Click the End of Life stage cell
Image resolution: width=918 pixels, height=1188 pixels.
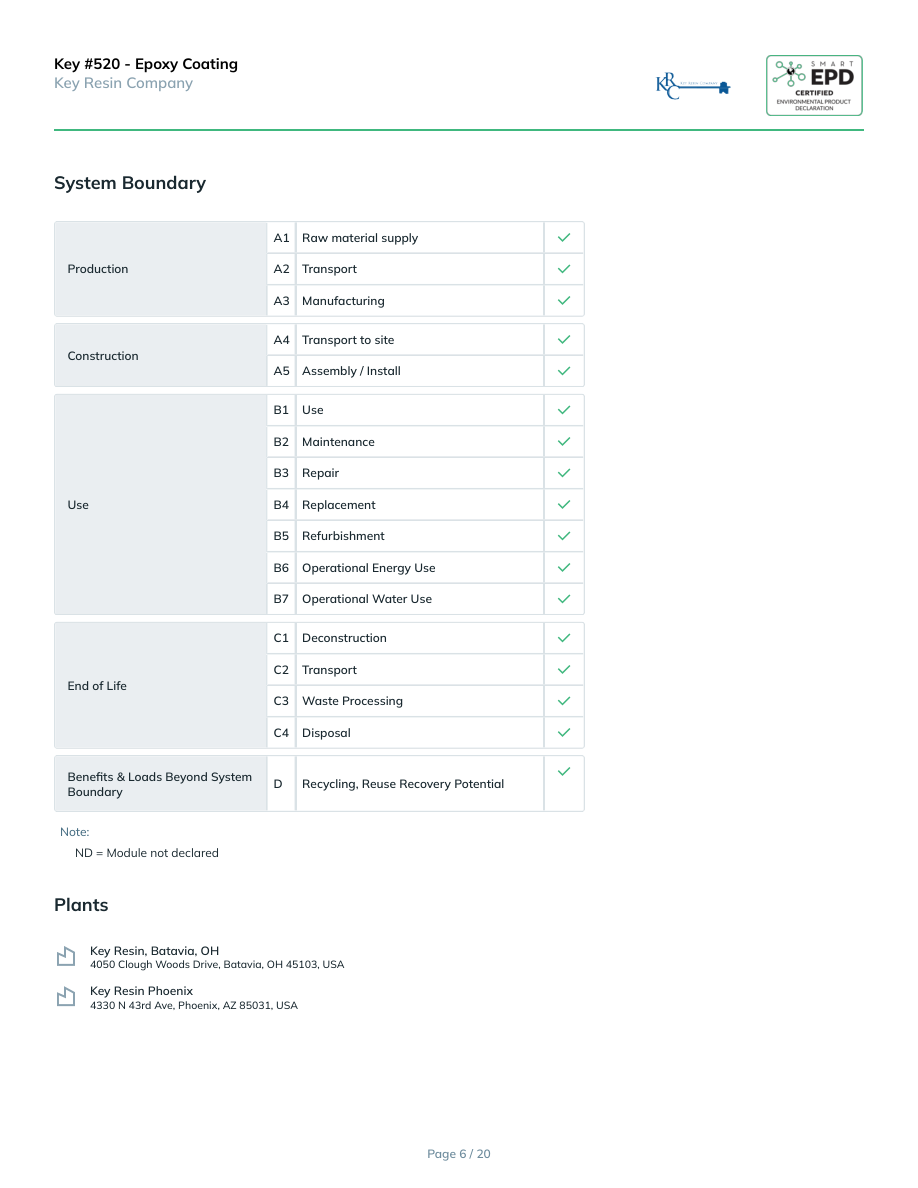pyautogui.click(x=160, y=686)
